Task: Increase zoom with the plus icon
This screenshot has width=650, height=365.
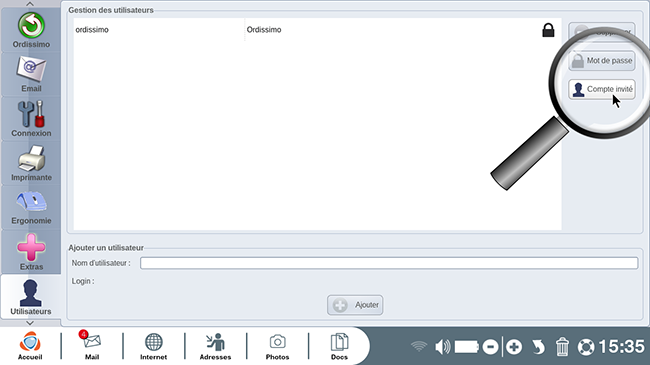Action: coord(514,347)
